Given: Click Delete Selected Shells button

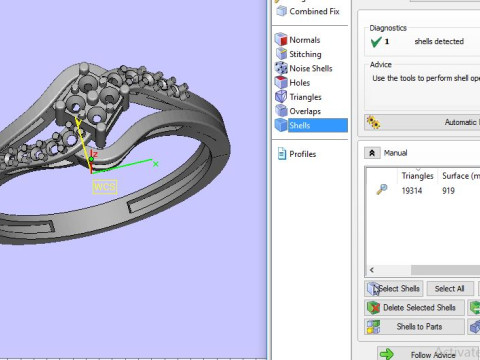Looking at the screenshot, I should point(414,307).
